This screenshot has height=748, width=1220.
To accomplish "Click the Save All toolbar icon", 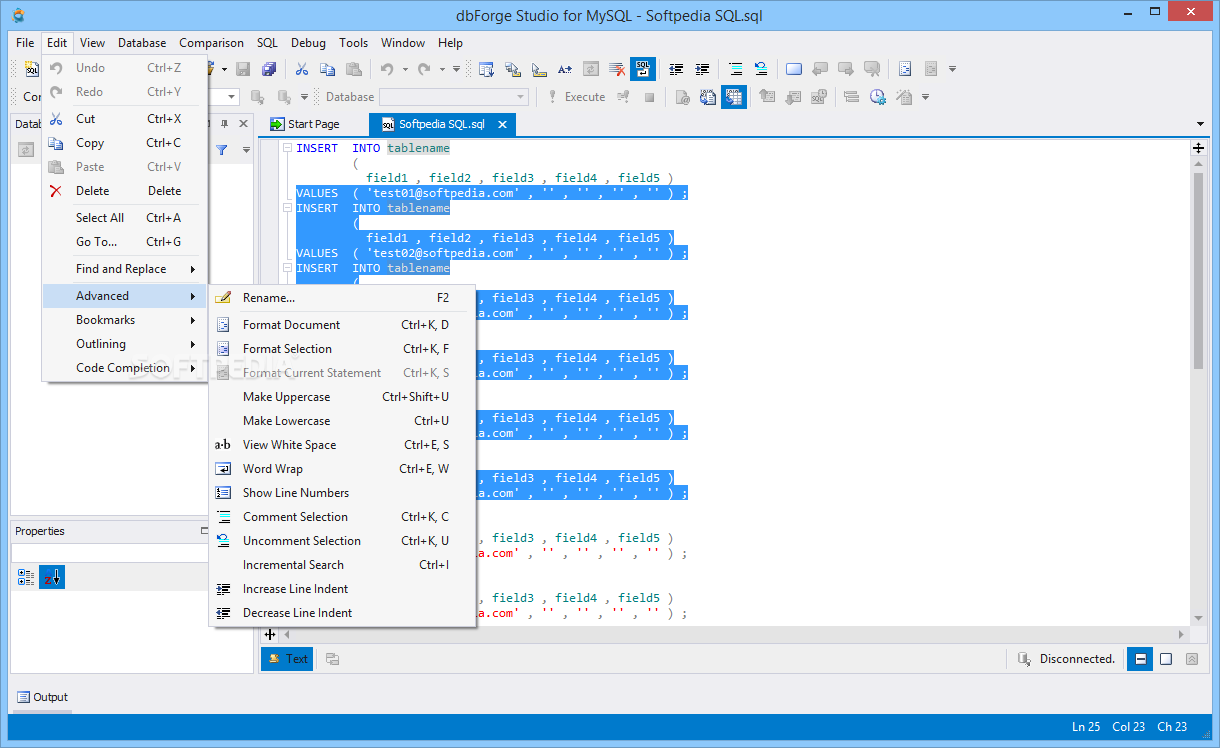I will [x=268, y=69].
